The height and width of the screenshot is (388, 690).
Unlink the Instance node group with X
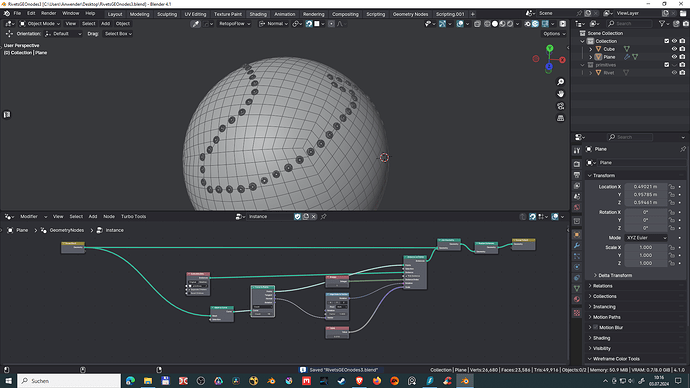(313, 216)
